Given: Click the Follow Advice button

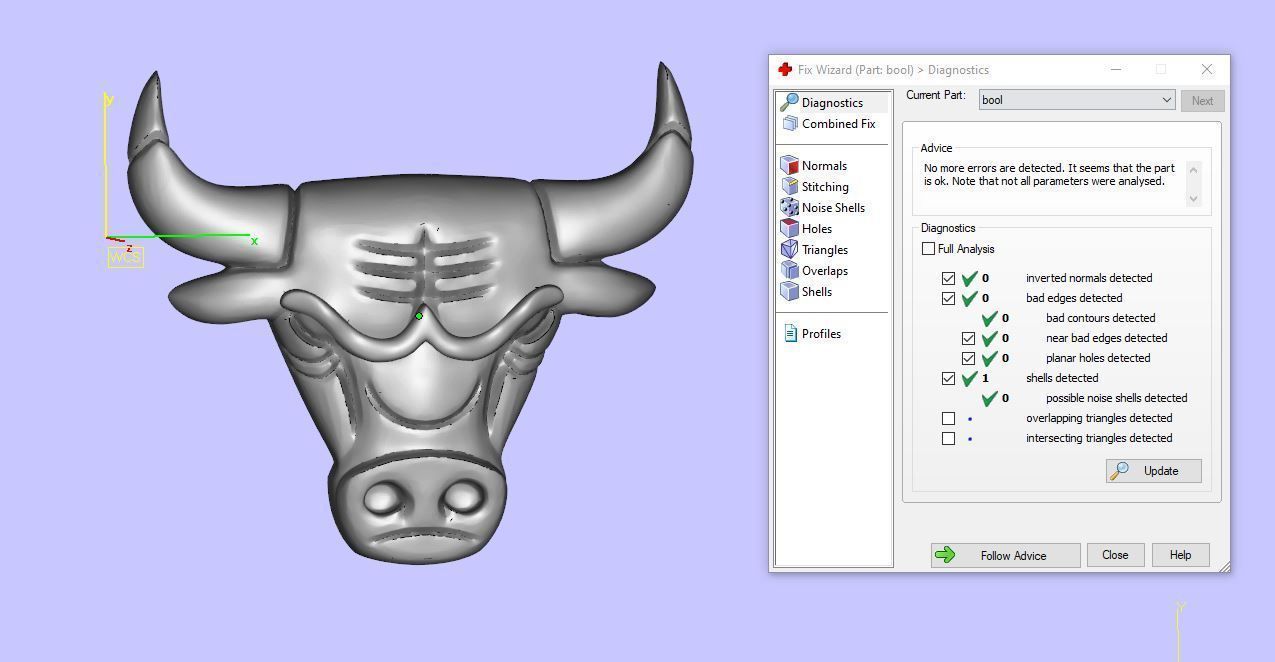Looking at the screenshot, I should (x=1005, y=555).
